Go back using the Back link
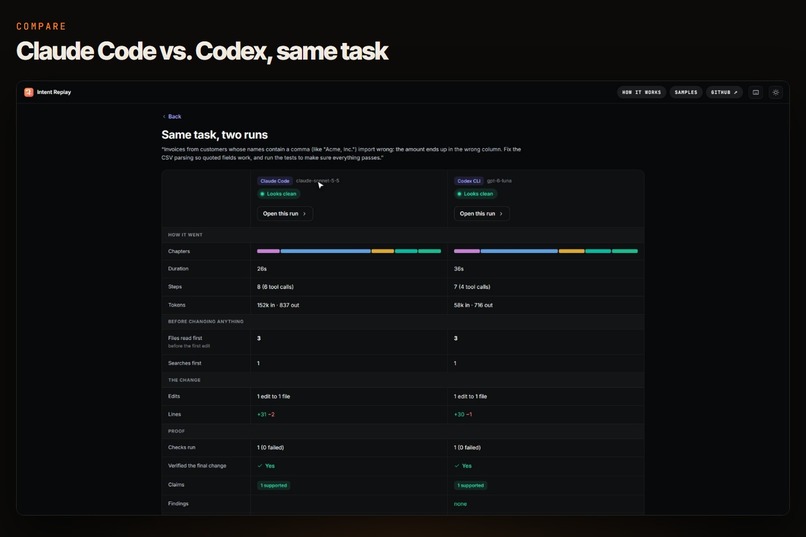The width and height of the screenshot is (806, 537). click(172, 117)
